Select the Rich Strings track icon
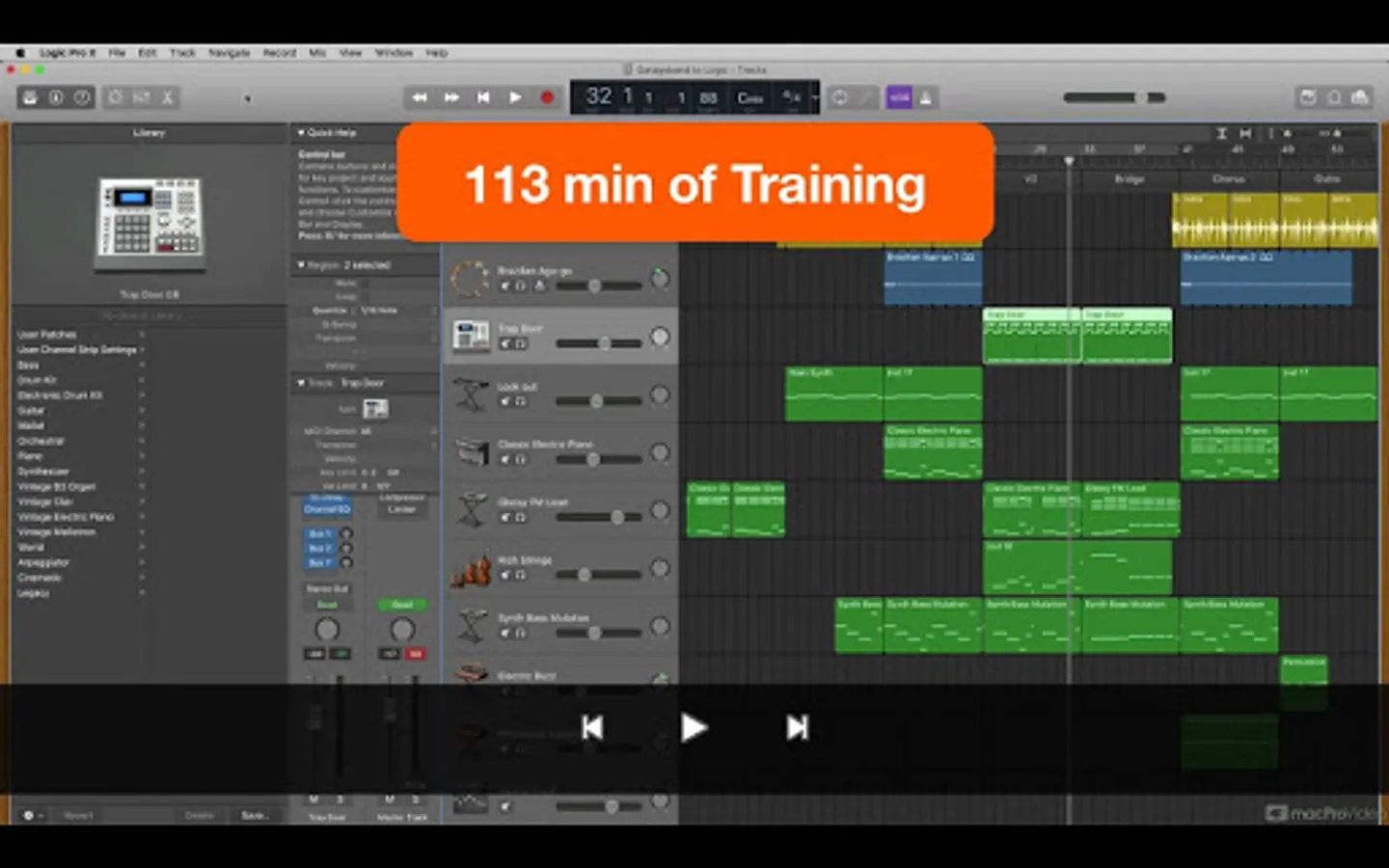Viewport: 1389px width, 868px height. (x=471, y=569)
